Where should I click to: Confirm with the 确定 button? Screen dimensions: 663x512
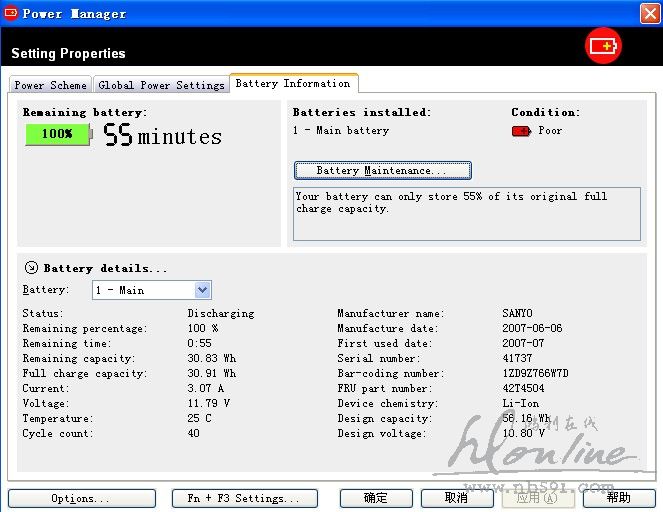376,498
